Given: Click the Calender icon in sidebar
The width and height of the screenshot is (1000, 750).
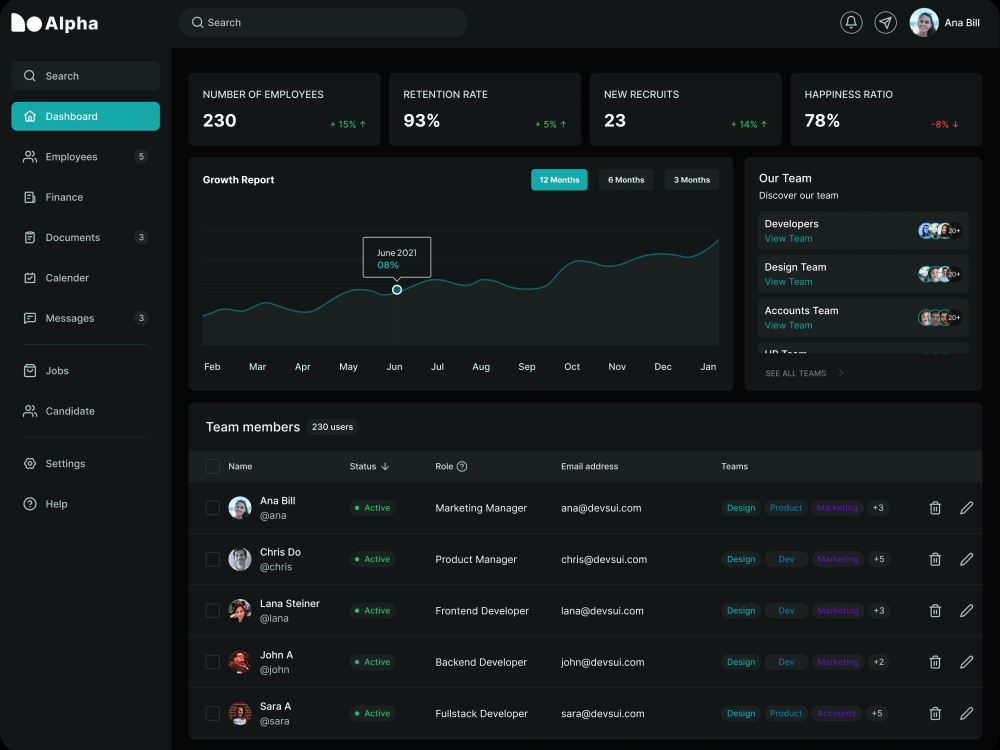Looking at the screenshot, I should click(30, 277).
